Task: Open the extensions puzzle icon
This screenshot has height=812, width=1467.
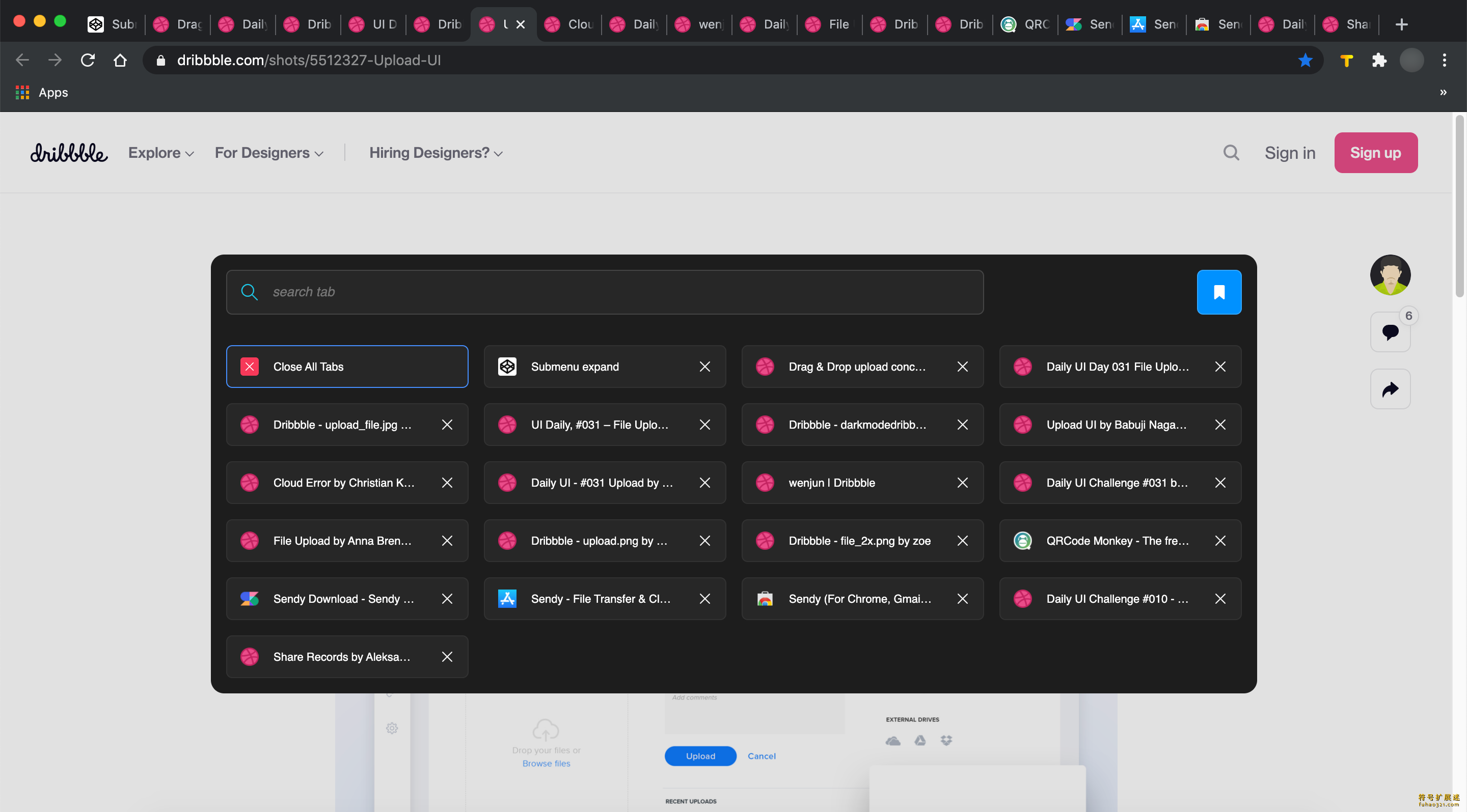Action: (x=1379, y=60)
